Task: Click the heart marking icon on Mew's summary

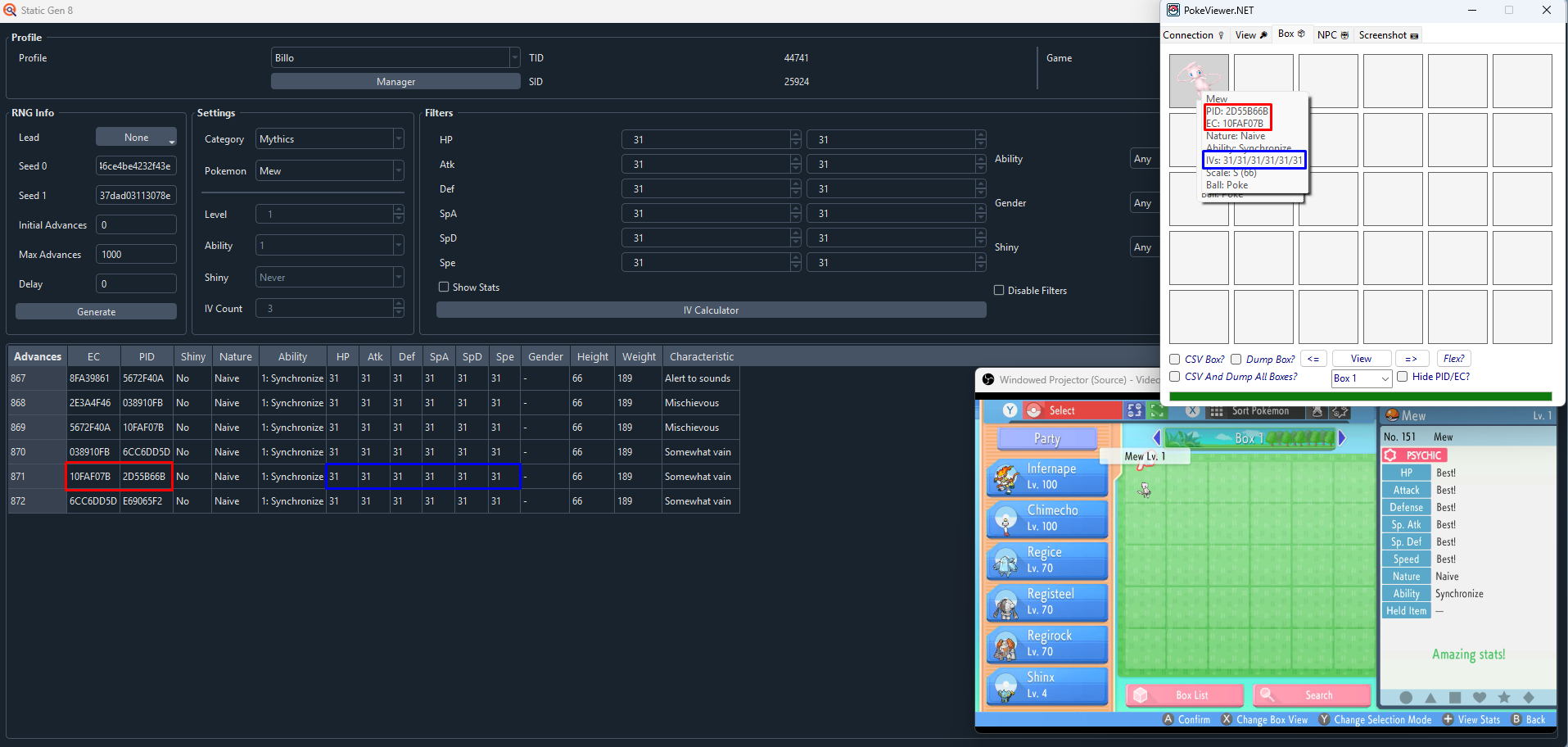Action: pos(1480,698)
